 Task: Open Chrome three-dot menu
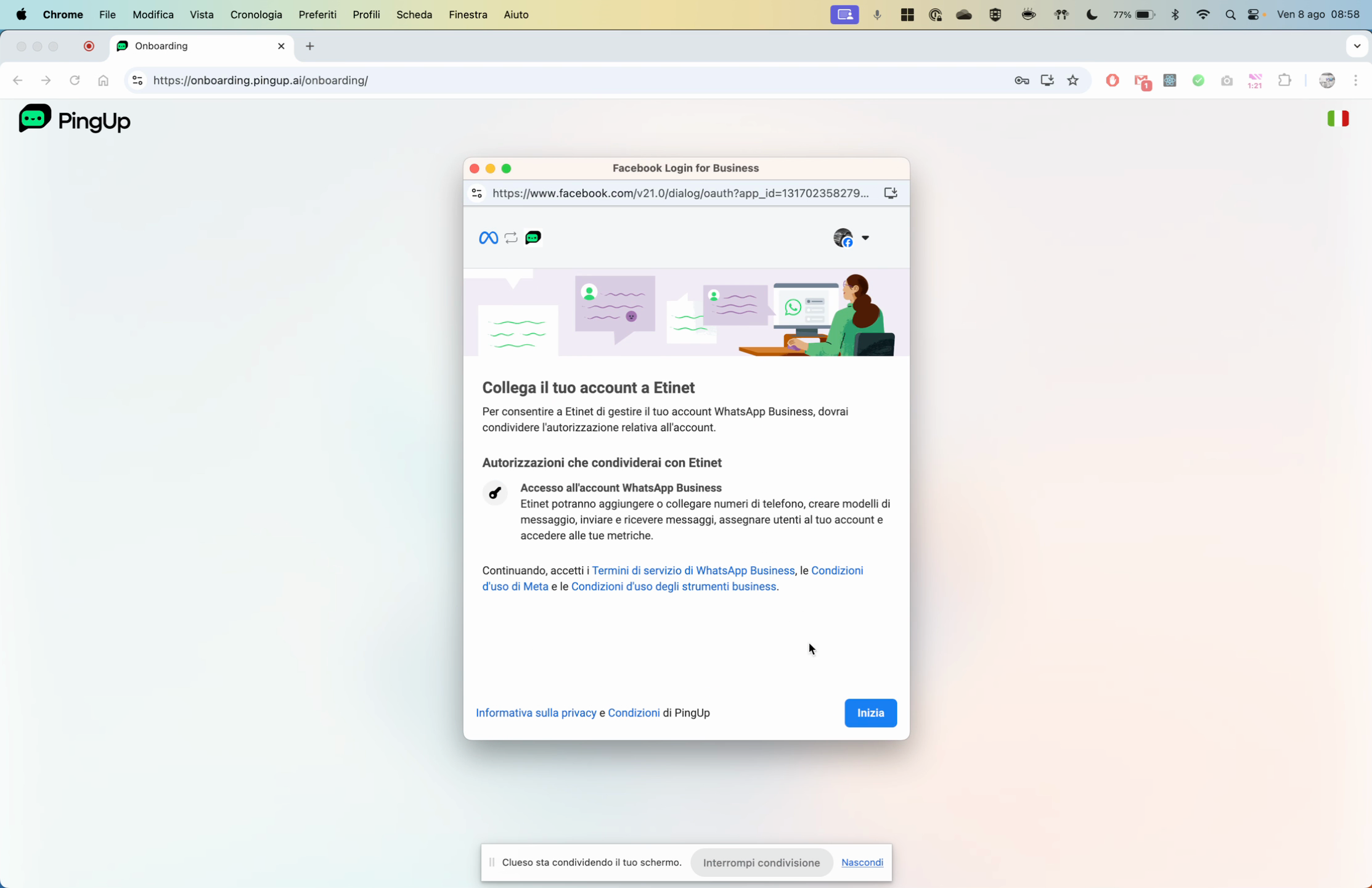tap(1355, 80)
